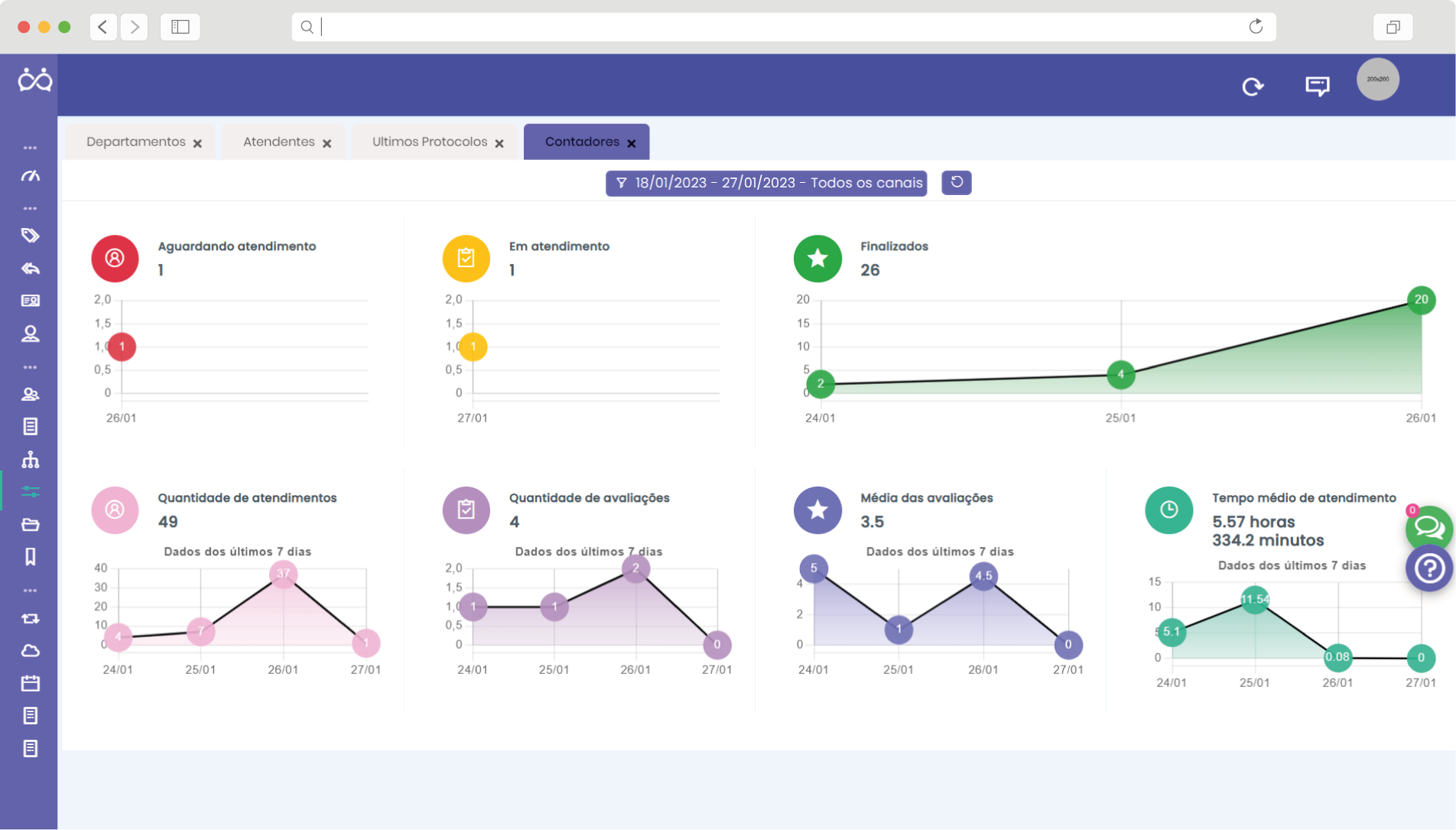Image resolution: width=1456 pixels, height=830 pixels.
Task: Click the reply-all arrows sidebar icon
Action: coord(30,269)
